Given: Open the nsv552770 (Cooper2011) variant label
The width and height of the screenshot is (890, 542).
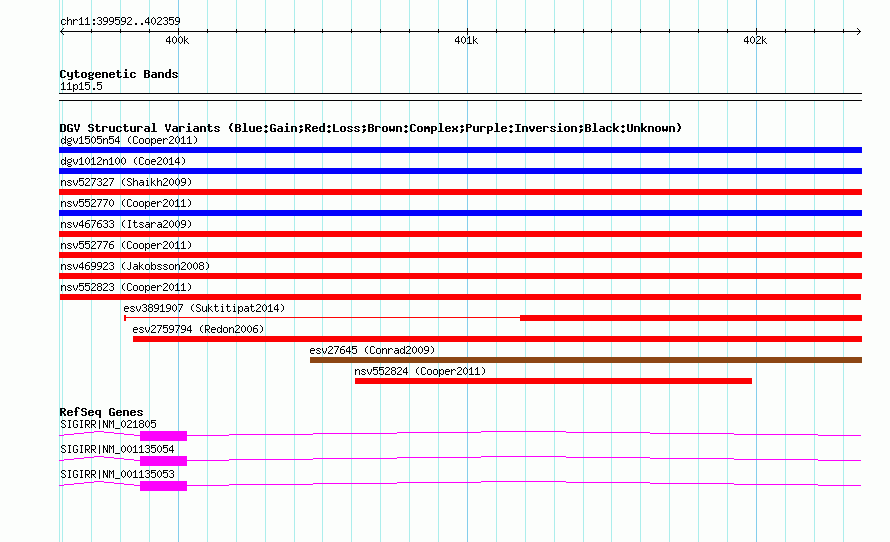Looking at the screenshot, I should [126, 203].
